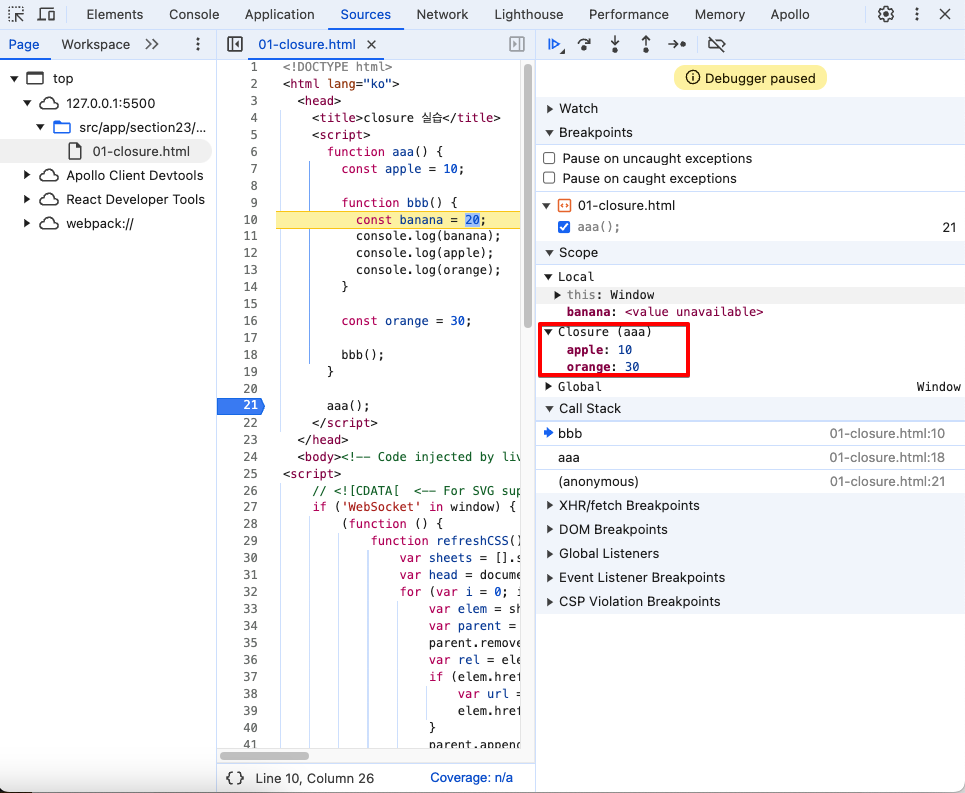Screen dimensions: 965x793
Task: Click the apple: 10 closure variable
Action: 599,349
